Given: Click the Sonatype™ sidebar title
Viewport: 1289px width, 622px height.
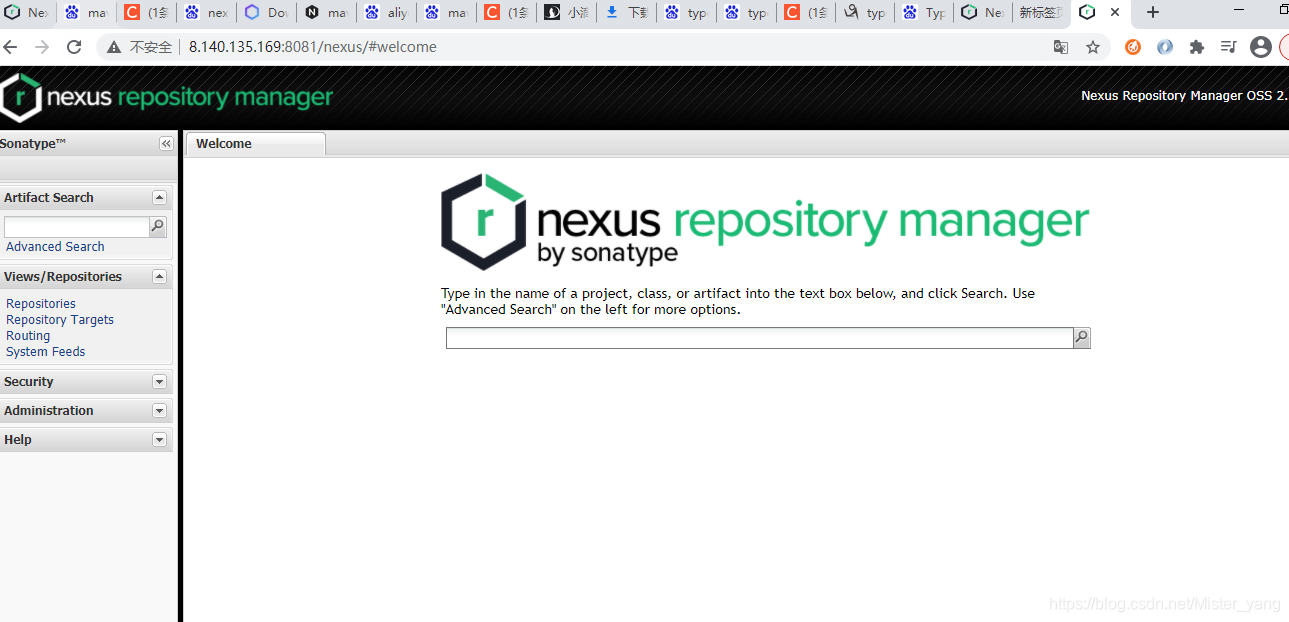Looking at the screenshot, I should (33, 144).
